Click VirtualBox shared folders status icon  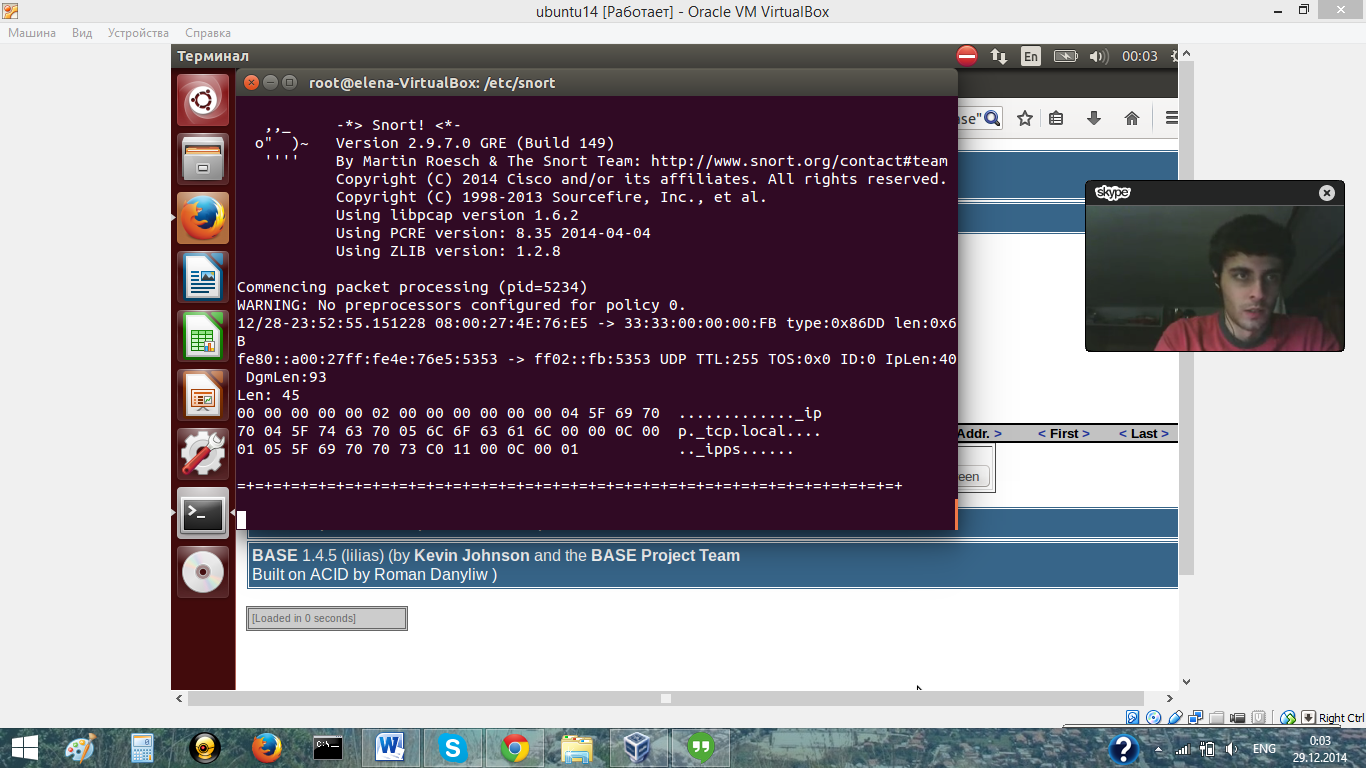click(1217, 717)
